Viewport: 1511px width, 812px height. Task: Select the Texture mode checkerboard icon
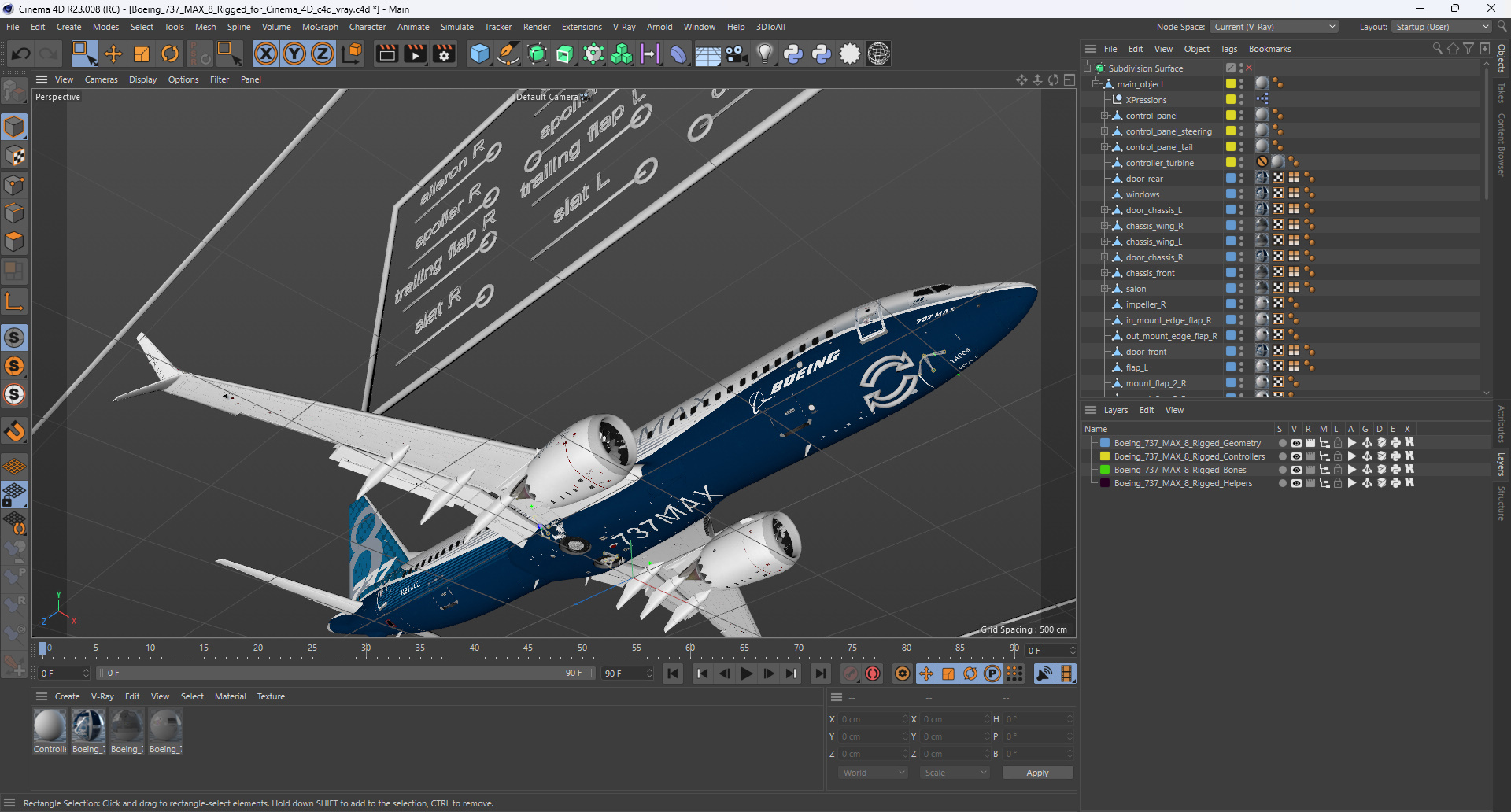[x=14, y=156]
